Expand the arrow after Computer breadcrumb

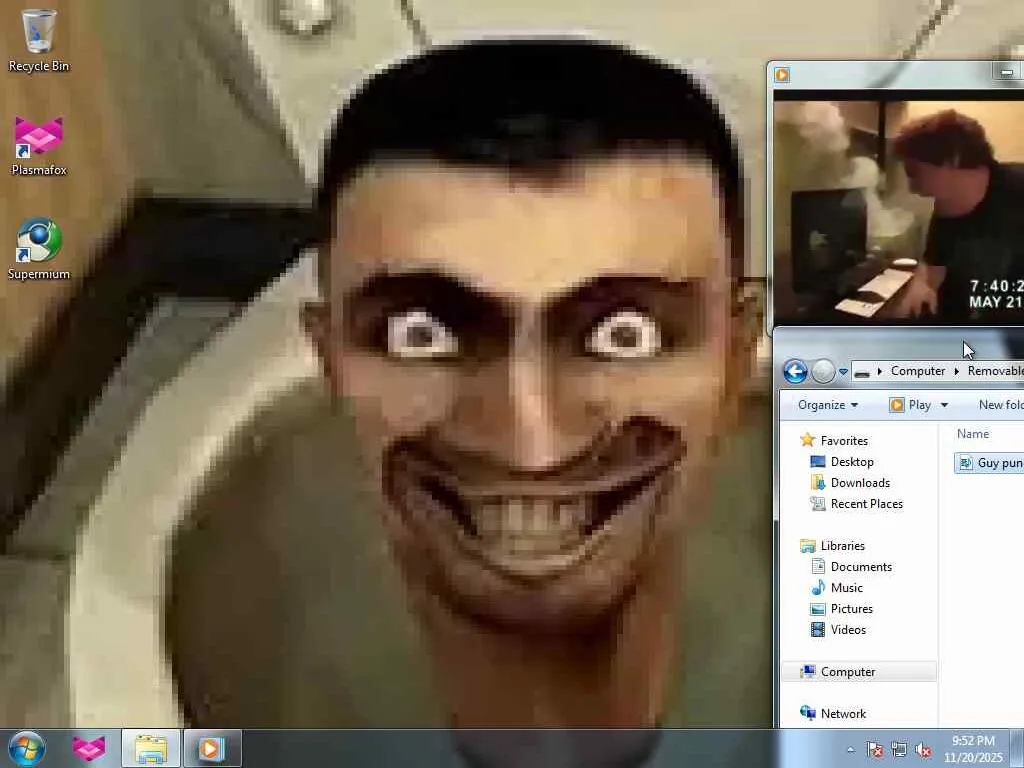[x=957, y=371]
